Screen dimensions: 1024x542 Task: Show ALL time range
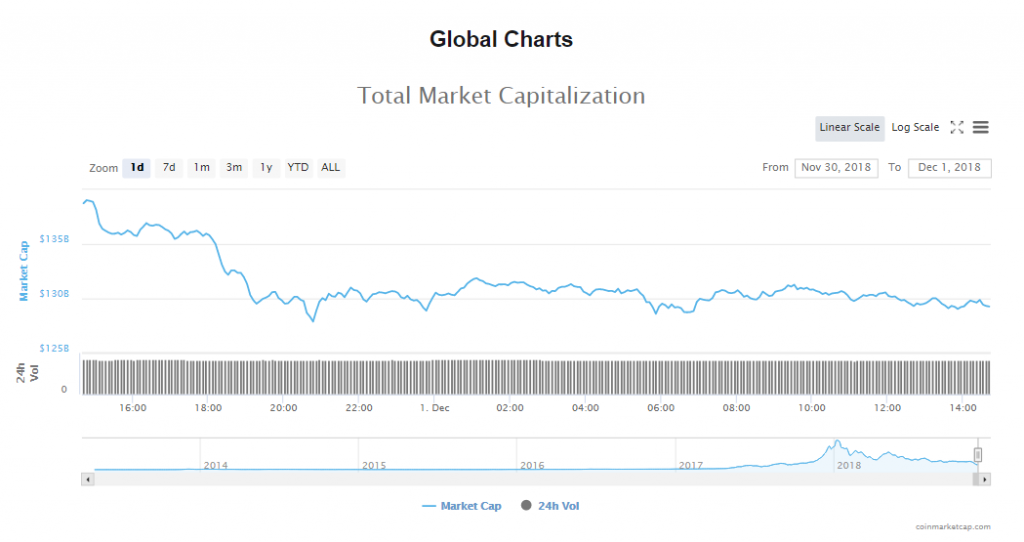pyautogui.click(x=331, y=167)
